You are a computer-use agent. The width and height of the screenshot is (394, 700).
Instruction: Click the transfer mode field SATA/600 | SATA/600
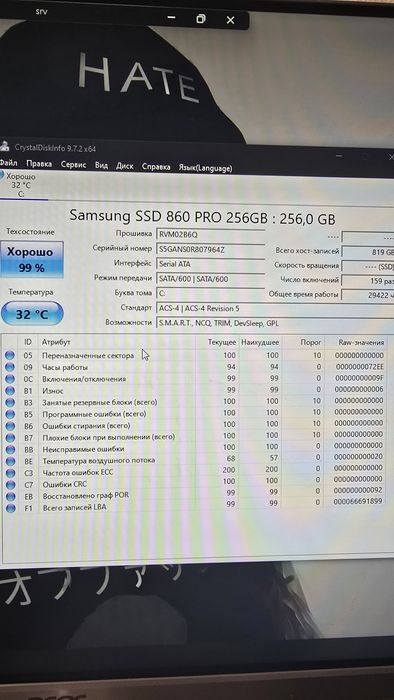point(210,279)
